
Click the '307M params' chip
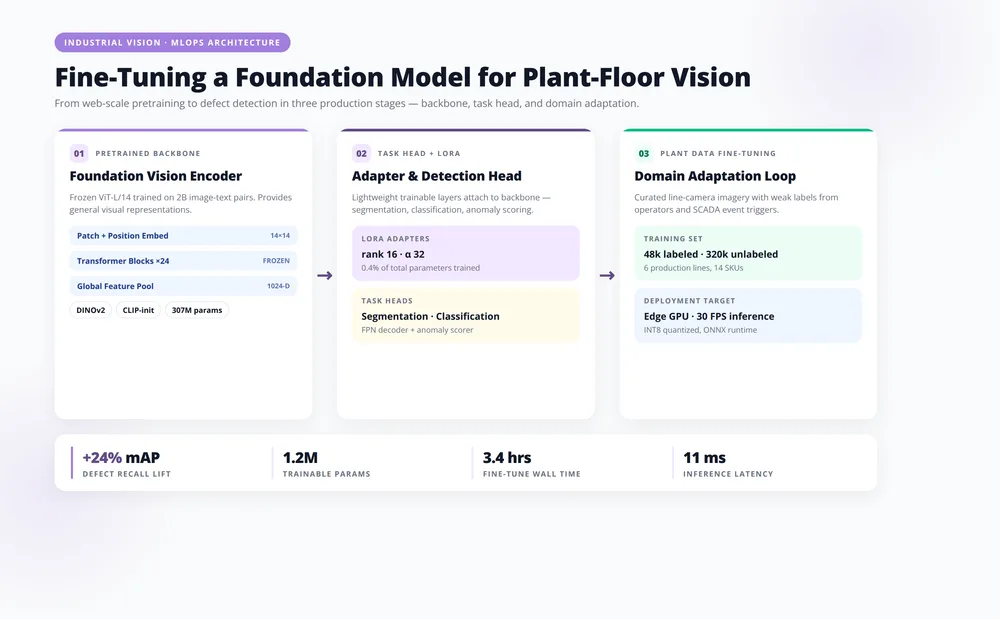click(197, 310)
